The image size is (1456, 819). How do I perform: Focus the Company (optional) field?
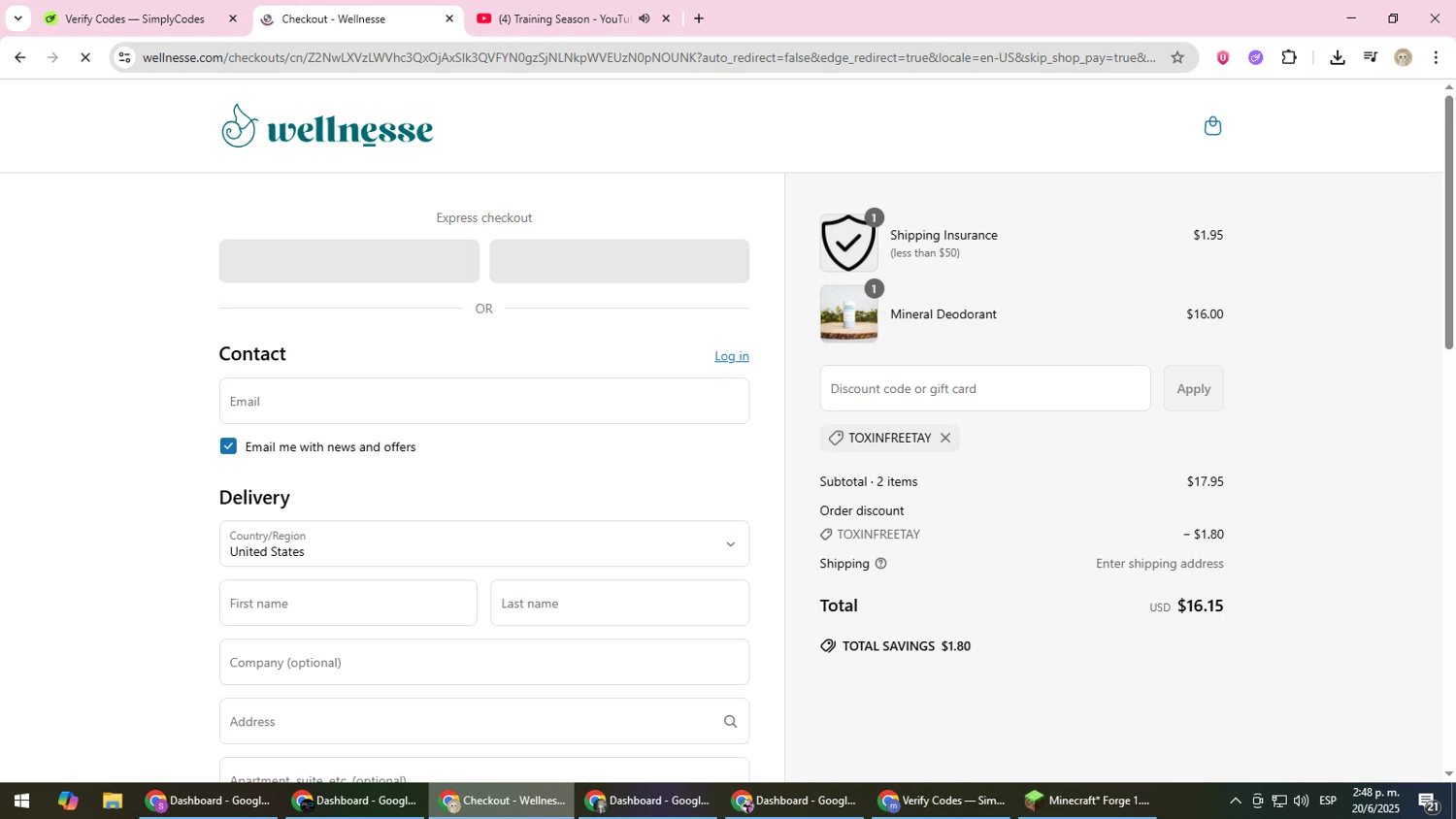[x=484, y=662]
